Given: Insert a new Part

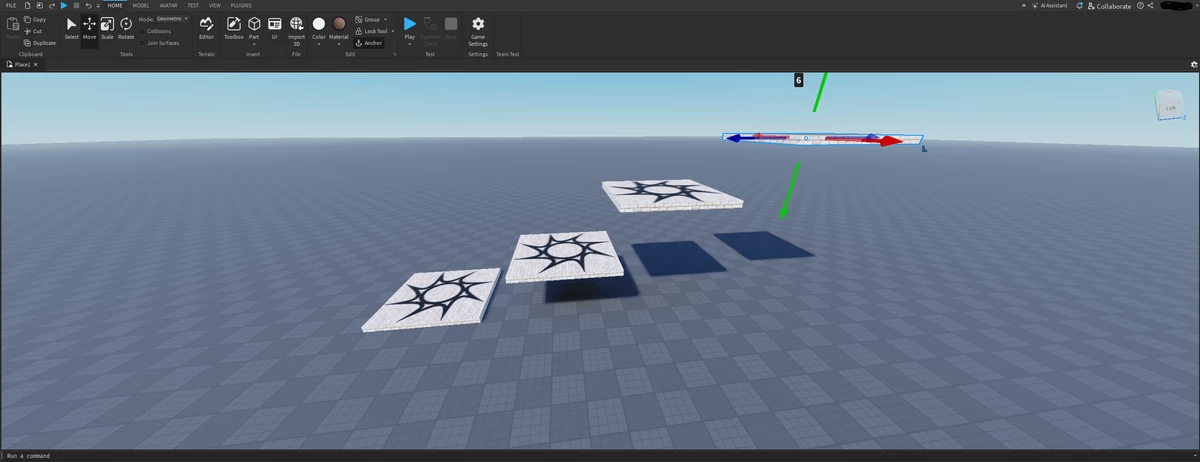Looking at the screenshot, I should point(254,27).
